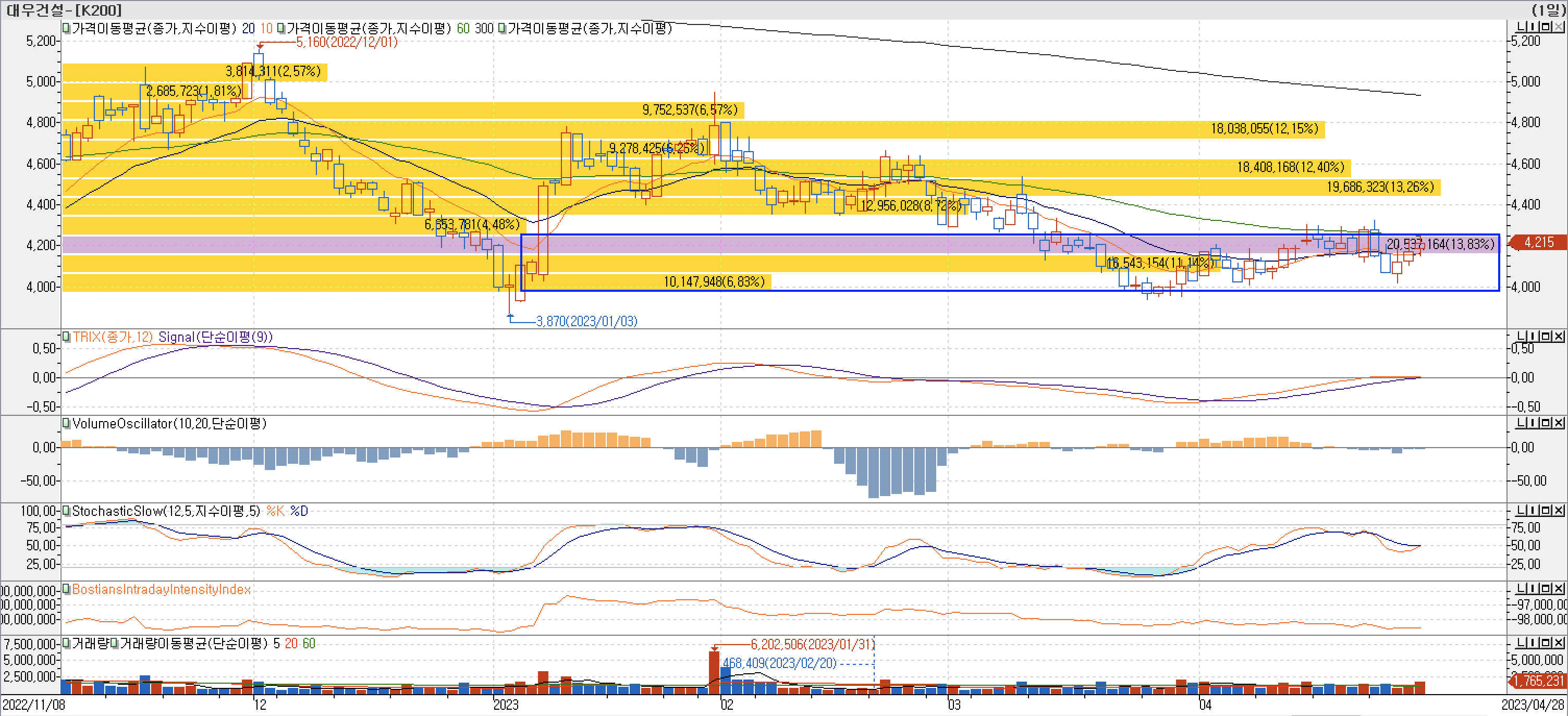Click the L-shaped icon in VolumeOscillator panel header

(x=1522, y=423)
